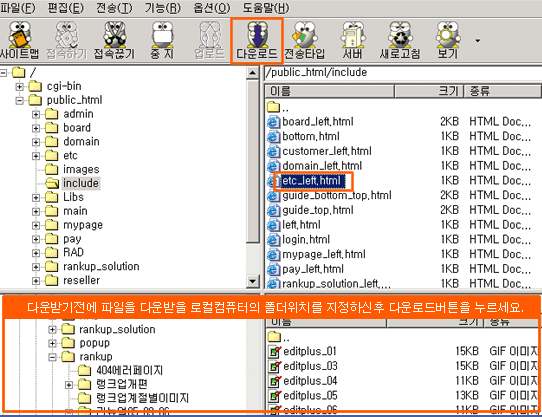Click the remote tree scrollbar down arrow
Image resolution: width=542 pixels, height=417 pixels.
coord(253,281)
